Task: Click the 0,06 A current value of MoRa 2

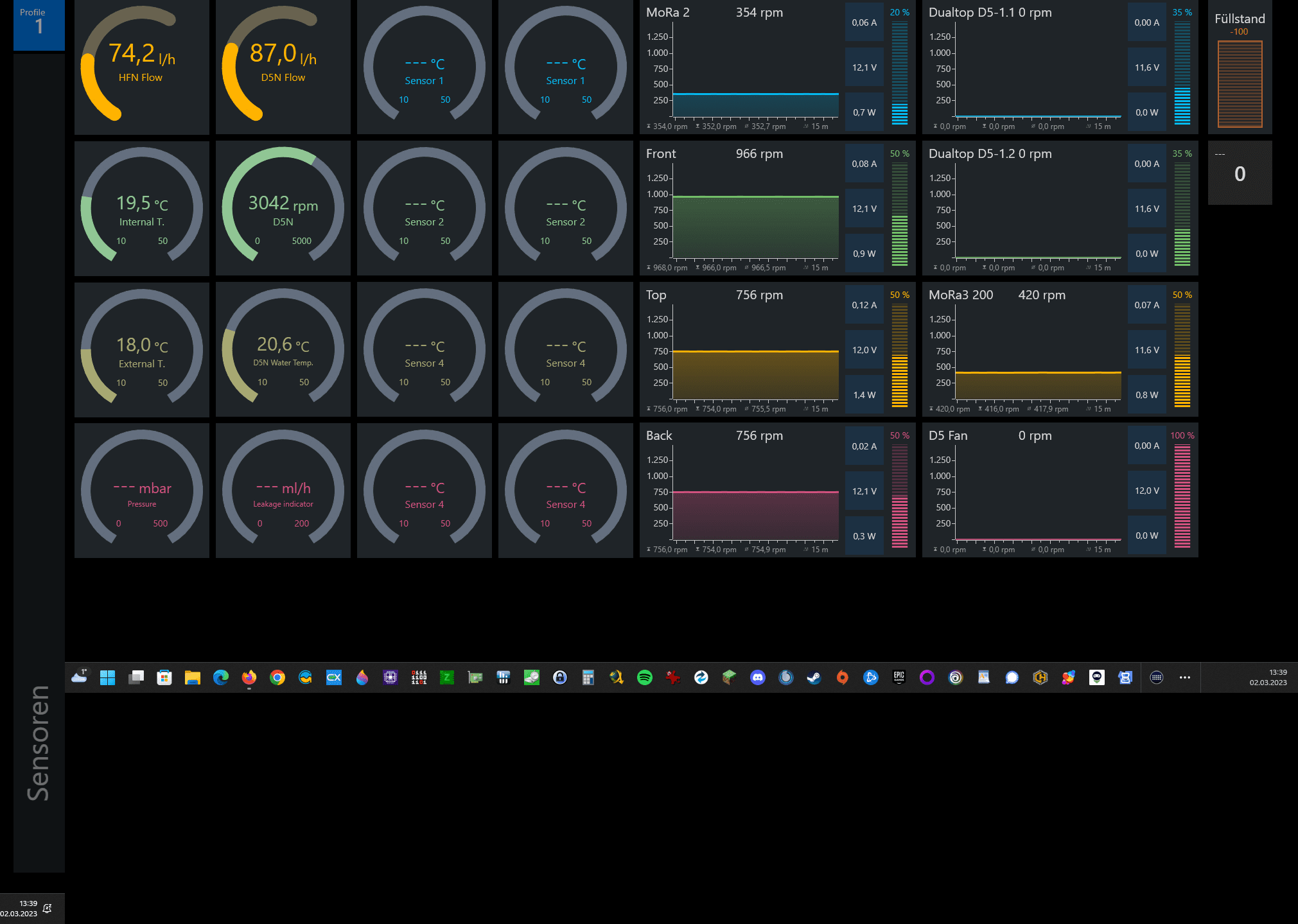Action: (864, 22)
